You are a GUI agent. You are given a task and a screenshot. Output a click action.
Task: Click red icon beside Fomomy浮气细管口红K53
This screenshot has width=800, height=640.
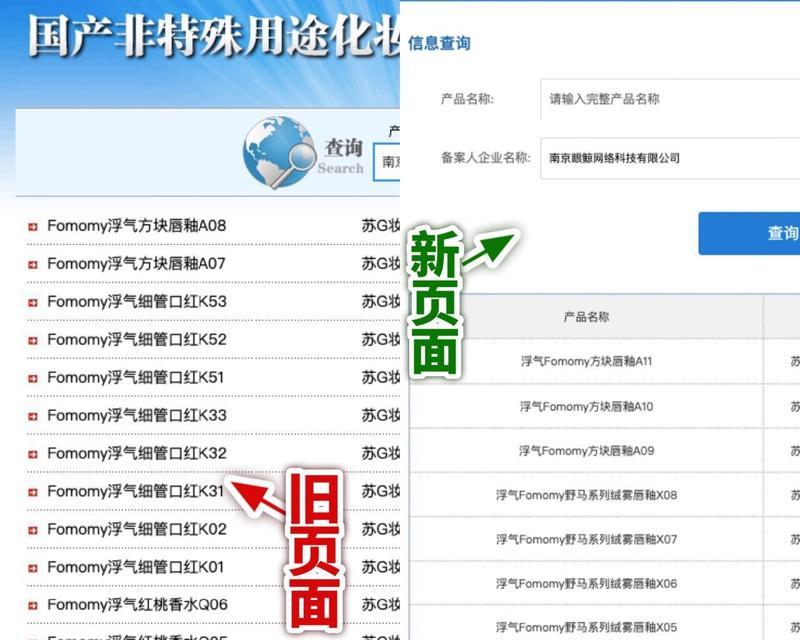[33, 303]
